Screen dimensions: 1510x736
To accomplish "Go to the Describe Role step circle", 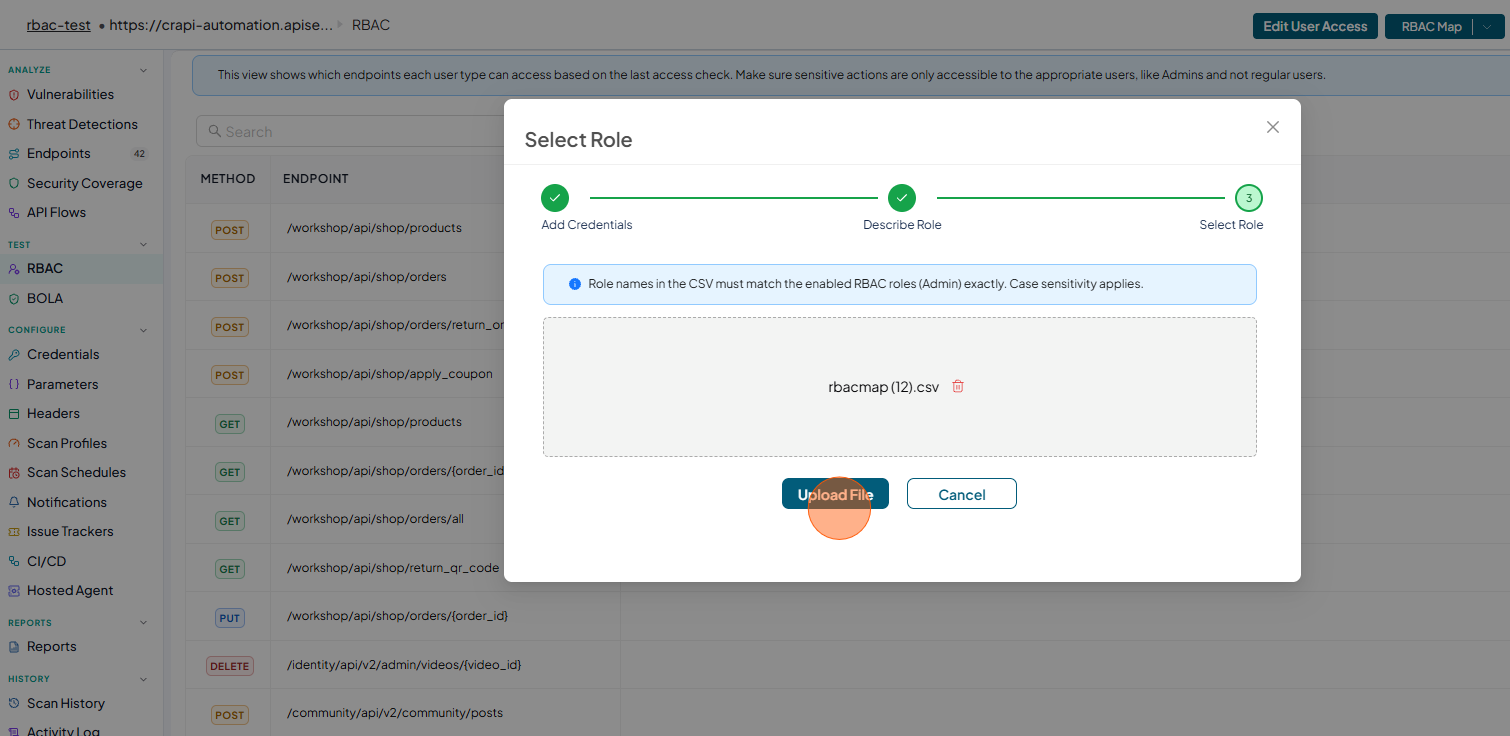I will 902,198.
